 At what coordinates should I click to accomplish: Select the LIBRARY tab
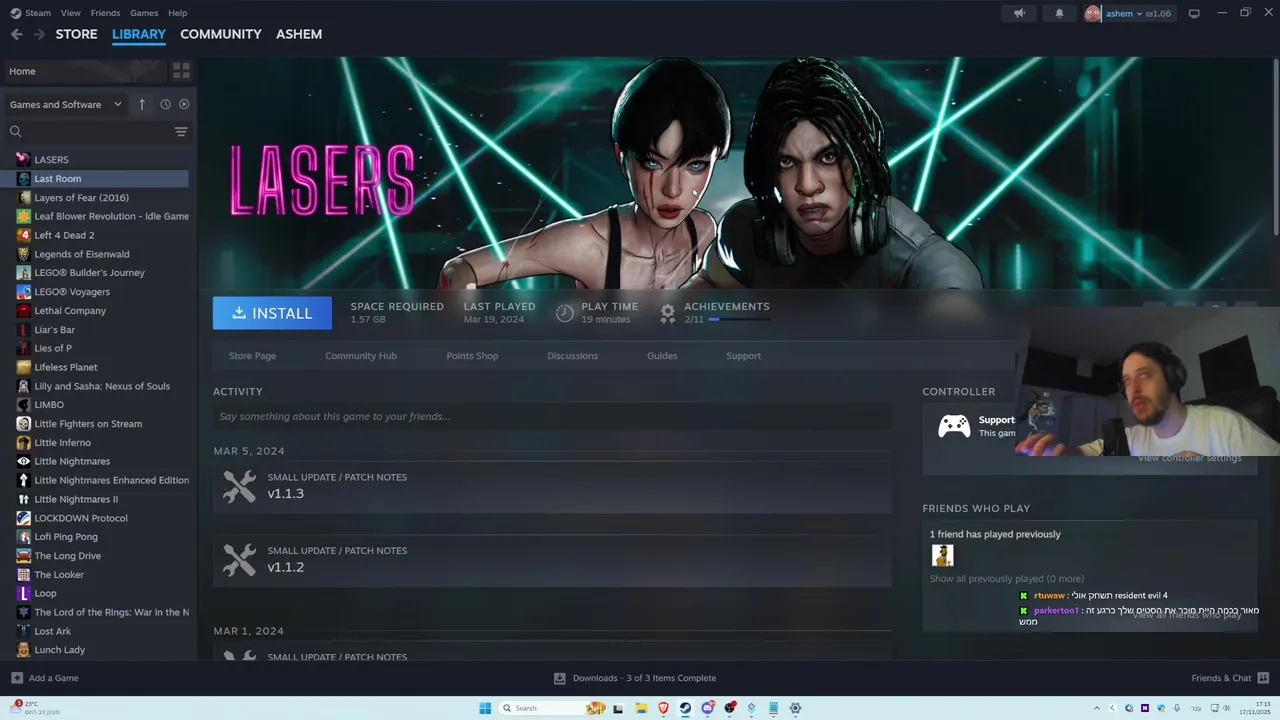[139, 34]
